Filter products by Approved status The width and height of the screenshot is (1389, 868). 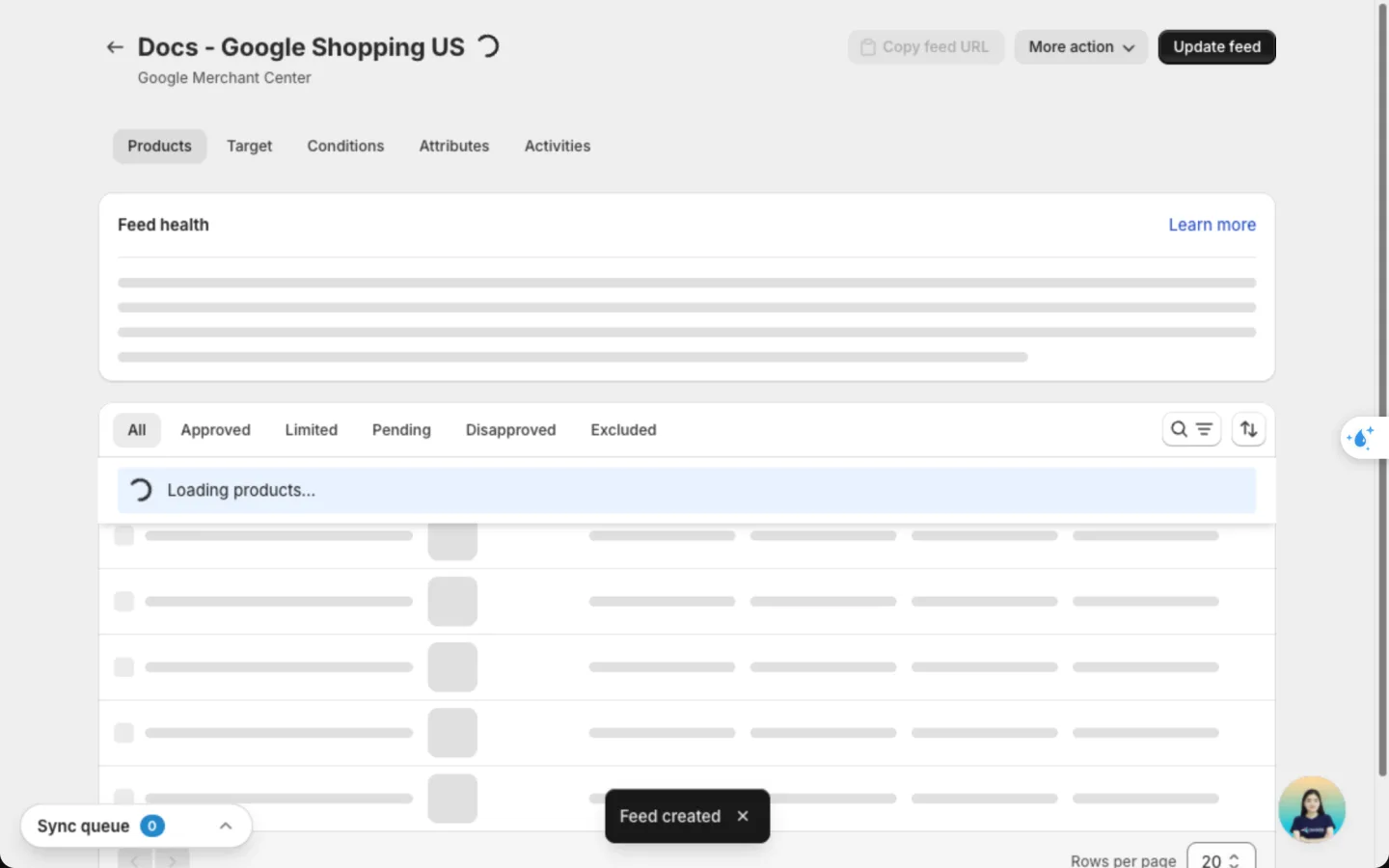(215, 430)
